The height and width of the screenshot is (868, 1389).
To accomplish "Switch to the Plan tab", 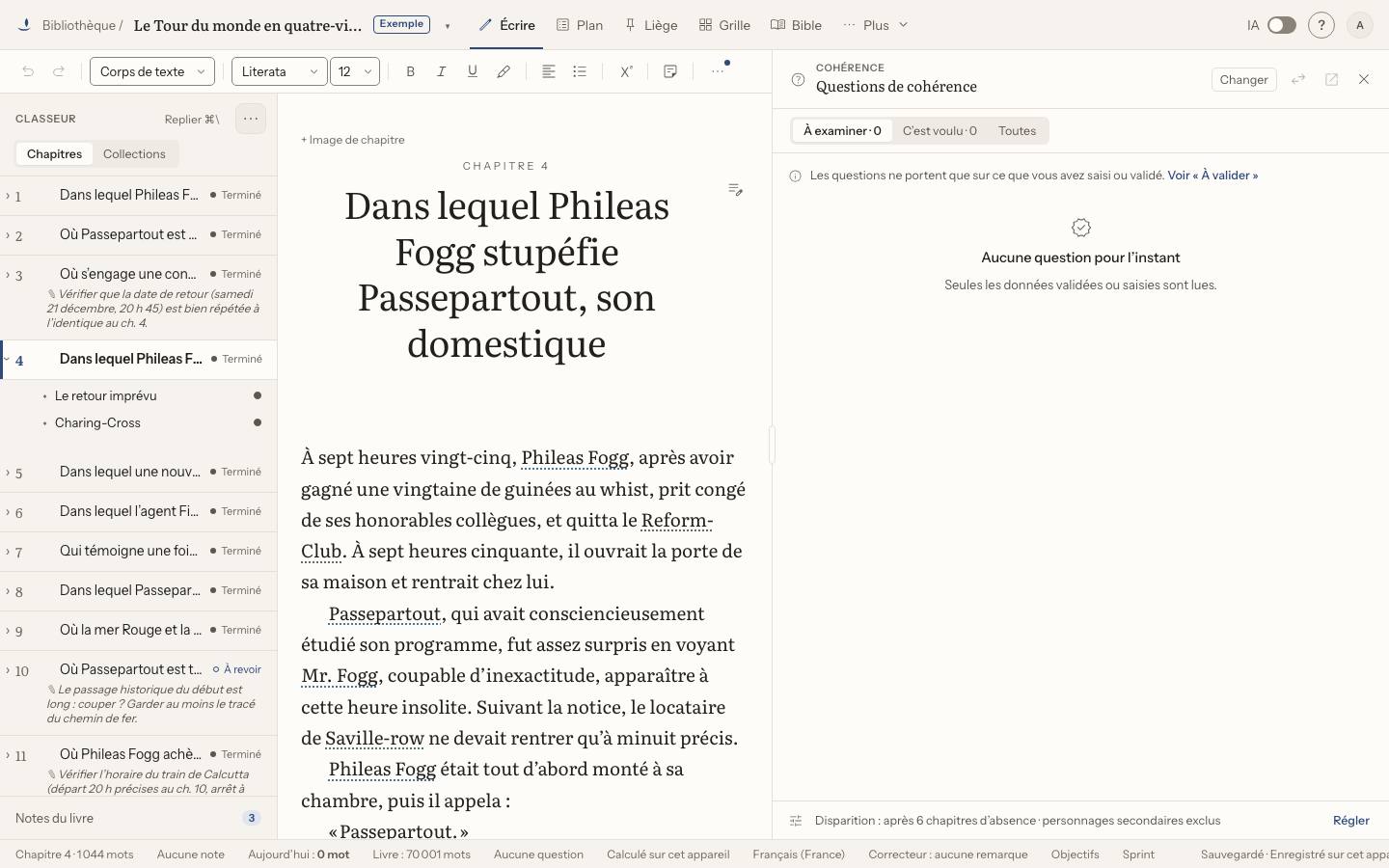I will (x=580, y=25).
